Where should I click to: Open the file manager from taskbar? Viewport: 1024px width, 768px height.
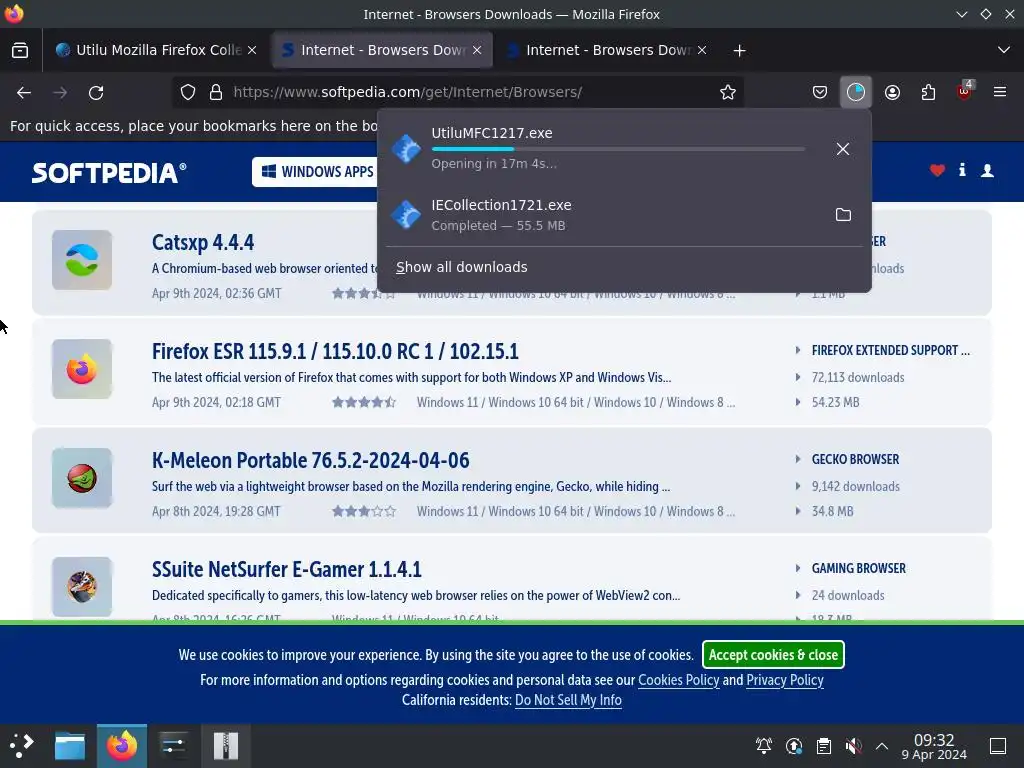(x=70, y=746)
